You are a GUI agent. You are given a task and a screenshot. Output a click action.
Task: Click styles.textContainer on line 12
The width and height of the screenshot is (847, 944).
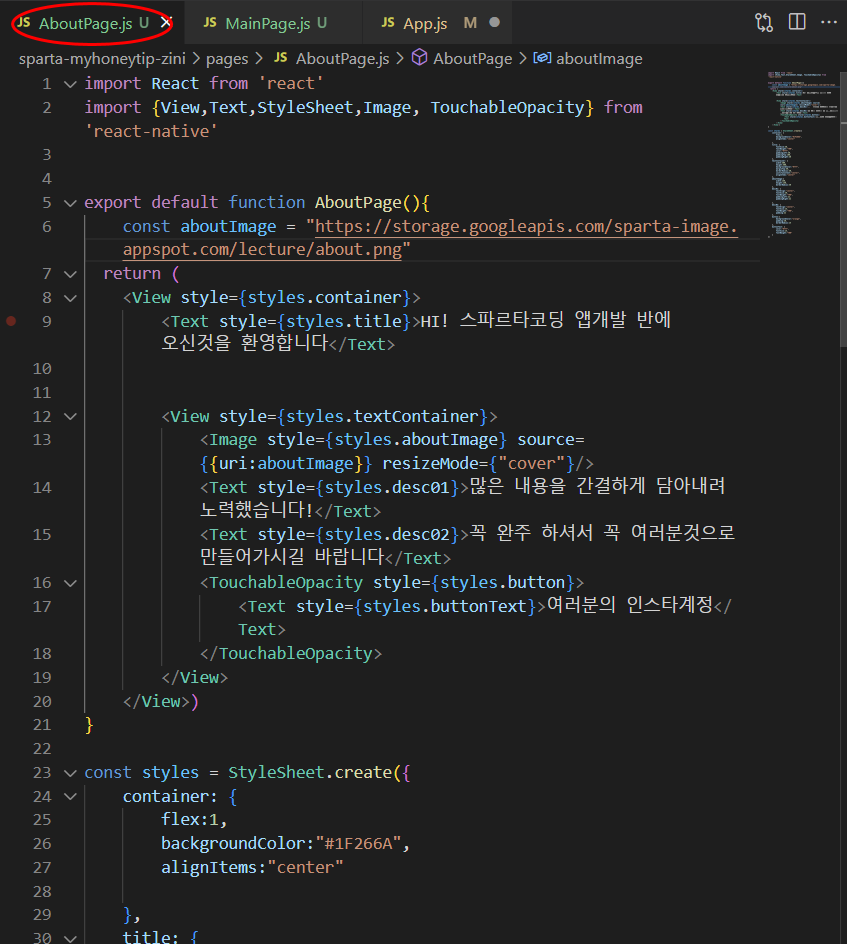tap(382, 417)
